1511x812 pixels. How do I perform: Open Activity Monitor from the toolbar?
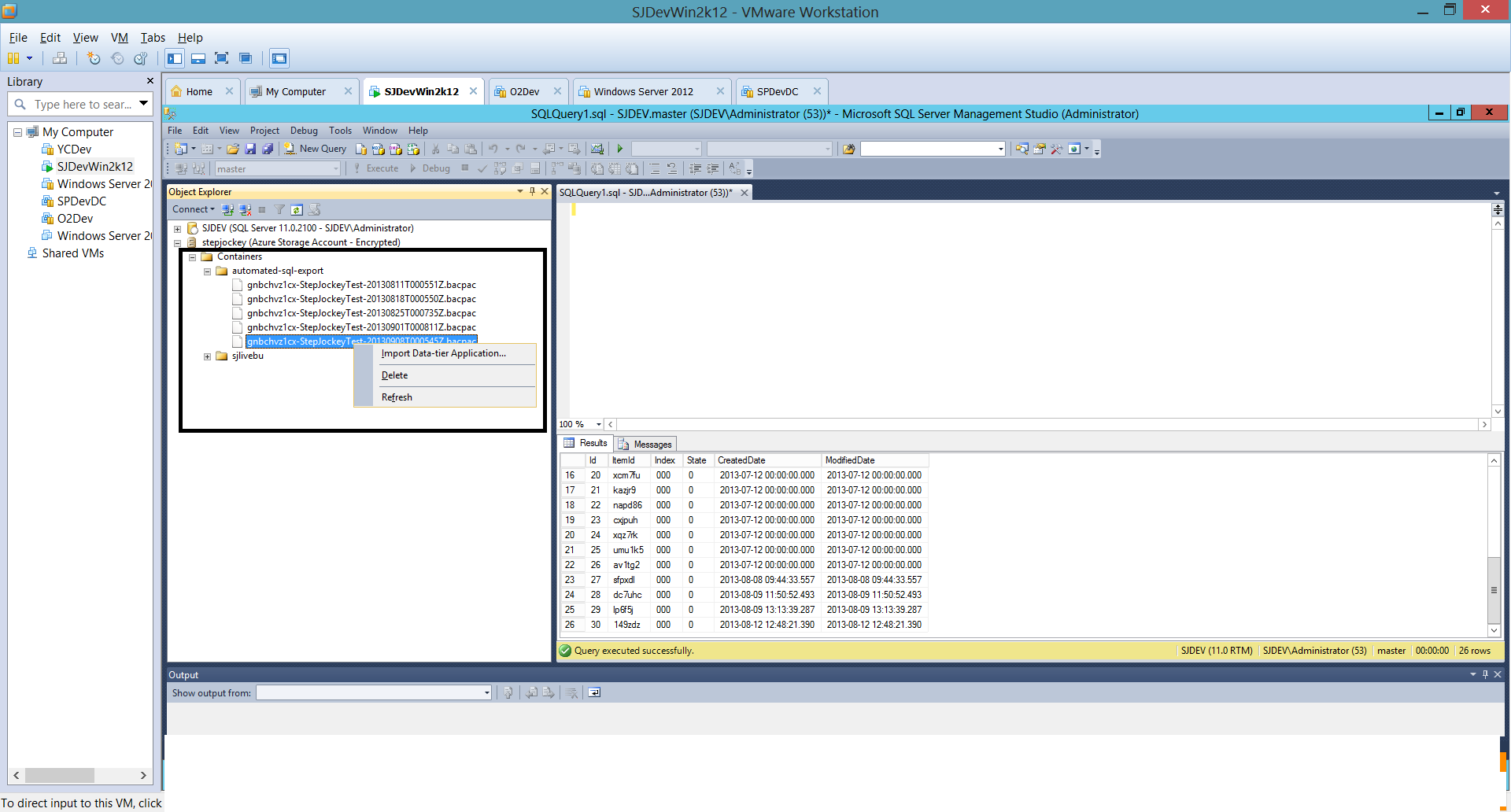tap(597, 149)
